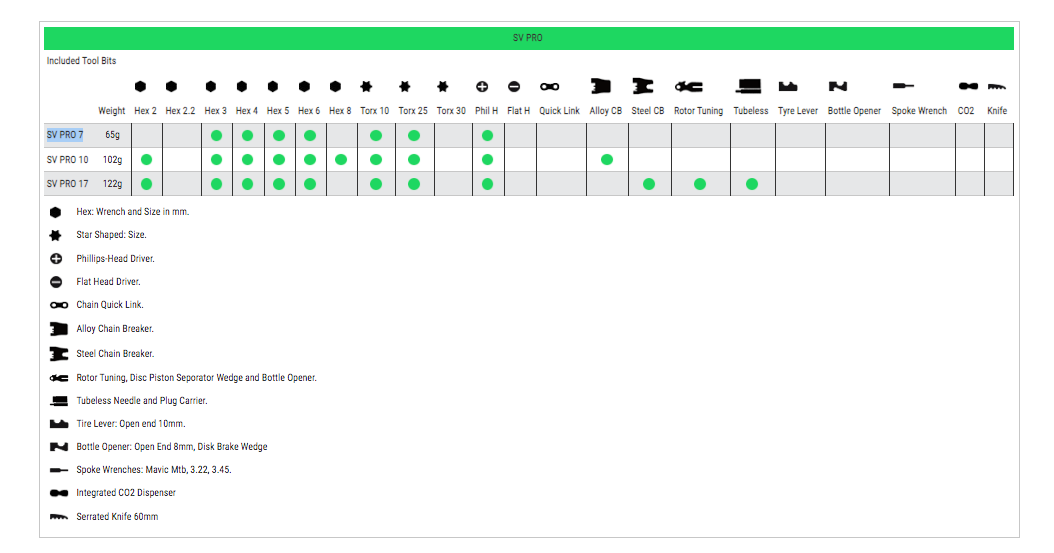Click the green dot for SV PRO 17 Steel CB

coord(649,184)
